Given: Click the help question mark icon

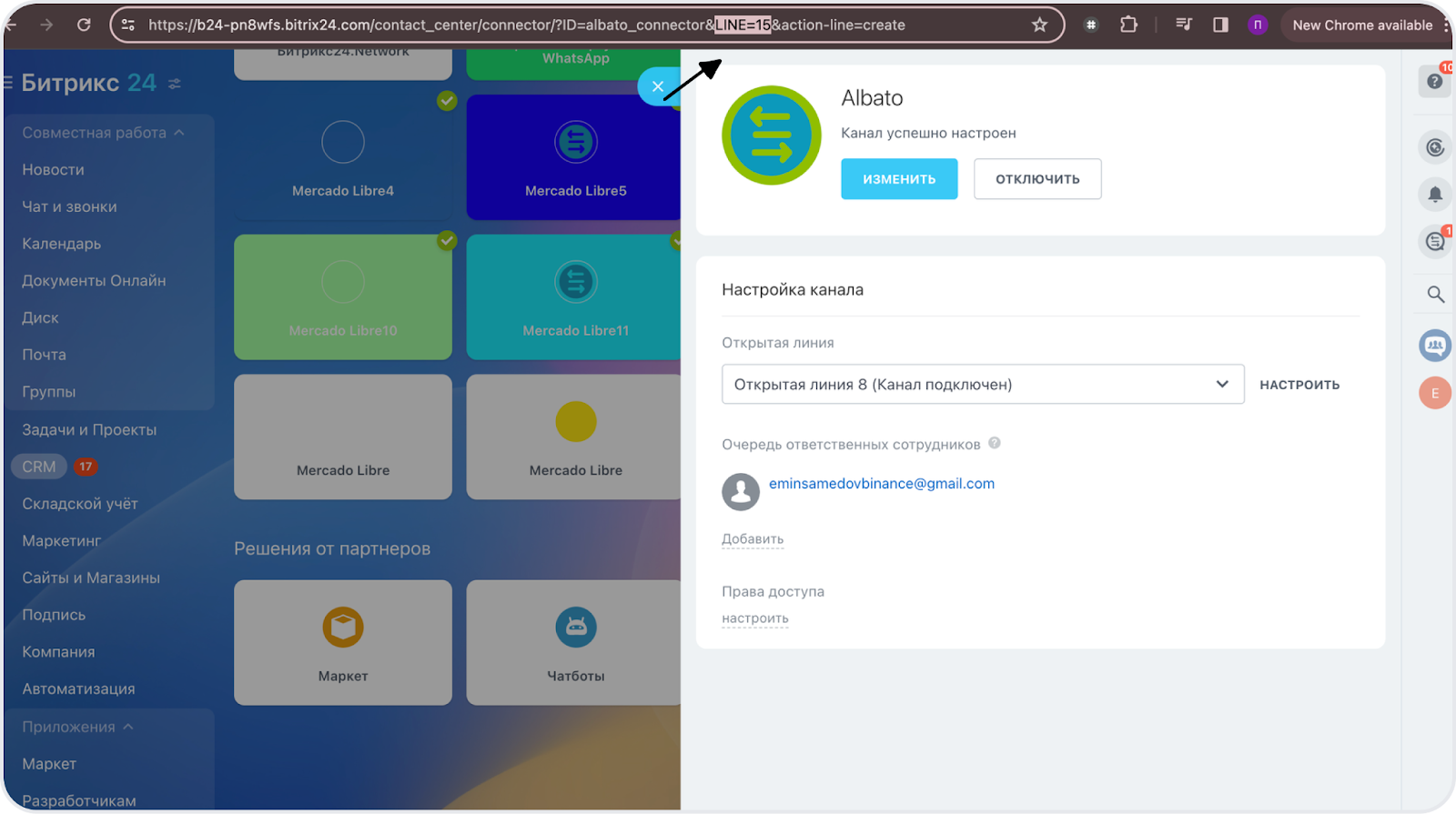Looking at the screenshot, I should [x=1434, y=82].
